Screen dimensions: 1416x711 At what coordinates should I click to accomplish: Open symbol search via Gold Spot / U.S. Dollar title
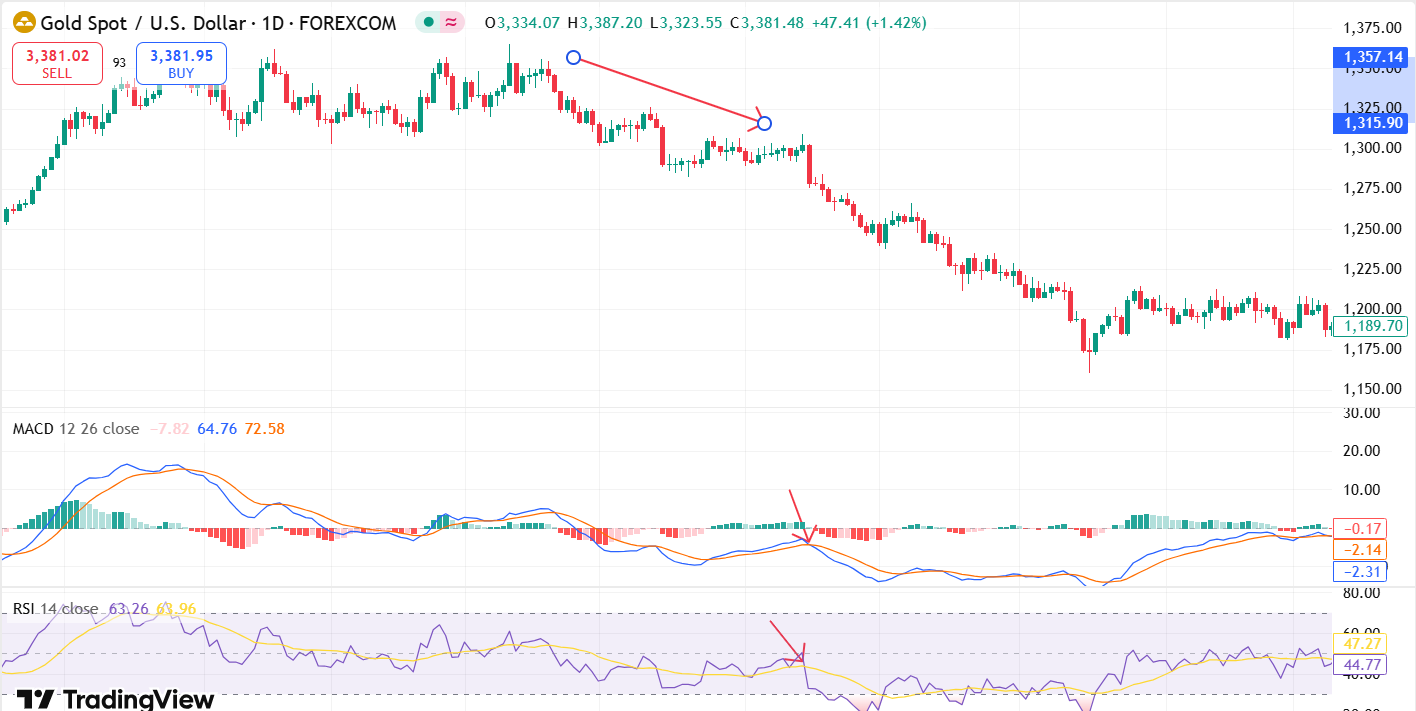pos(218,22)
